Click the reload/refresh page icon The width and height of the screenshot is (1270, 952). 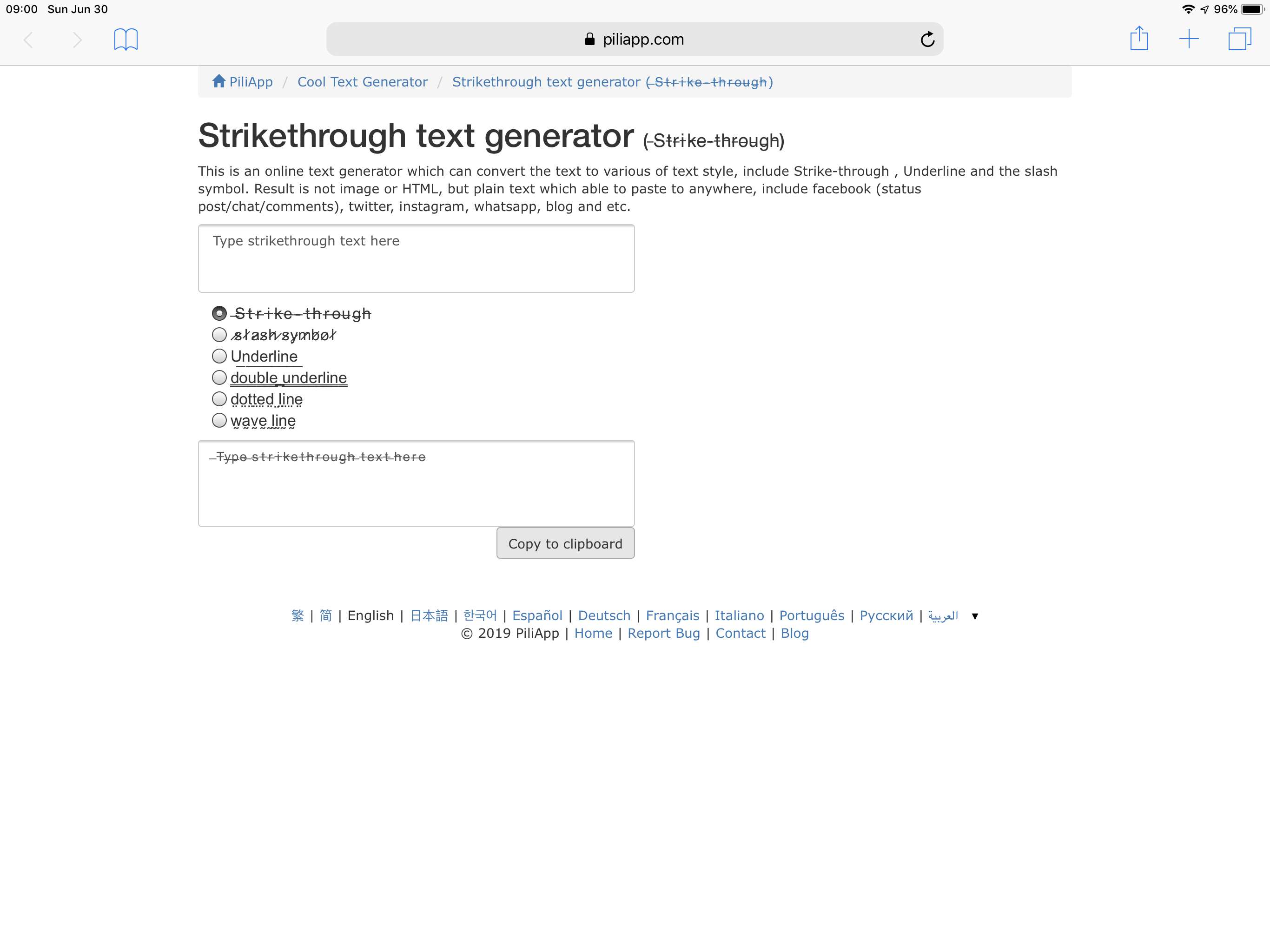[928, 39]
